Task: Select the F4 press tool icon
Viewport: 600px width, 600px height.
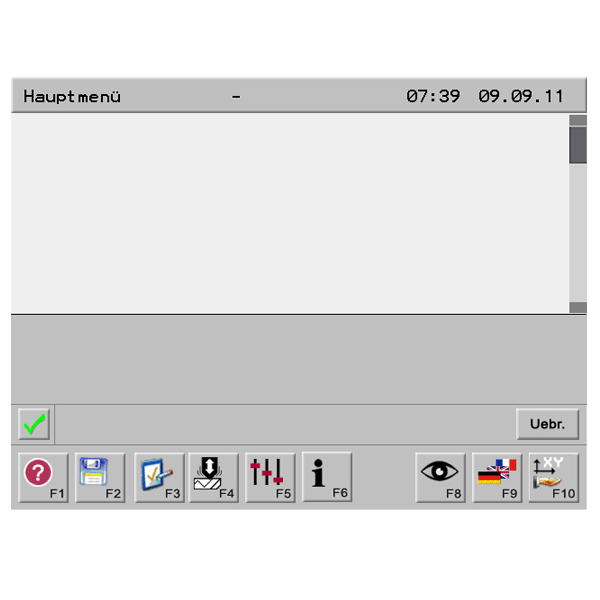Action: click(214, 478)
